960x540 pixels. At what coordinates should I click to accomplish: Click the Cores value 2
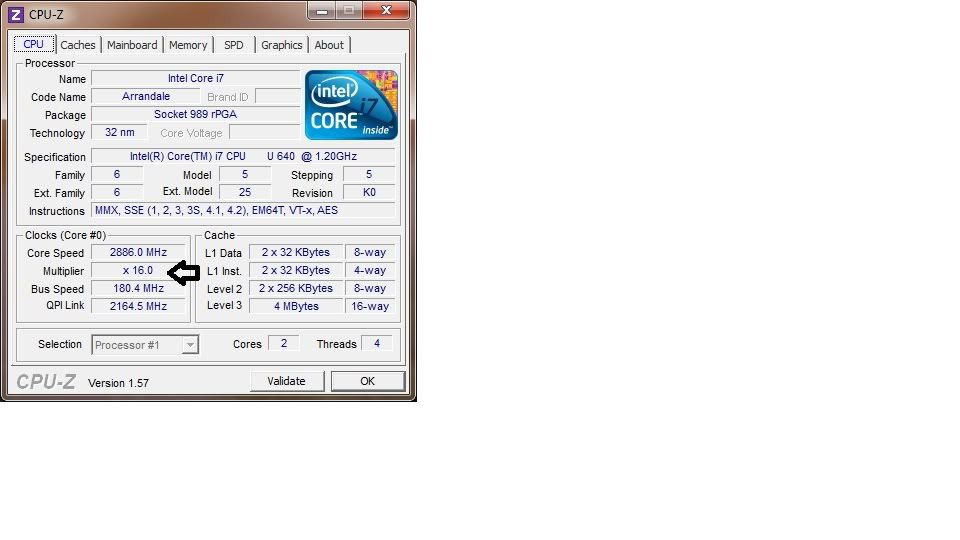283,343
